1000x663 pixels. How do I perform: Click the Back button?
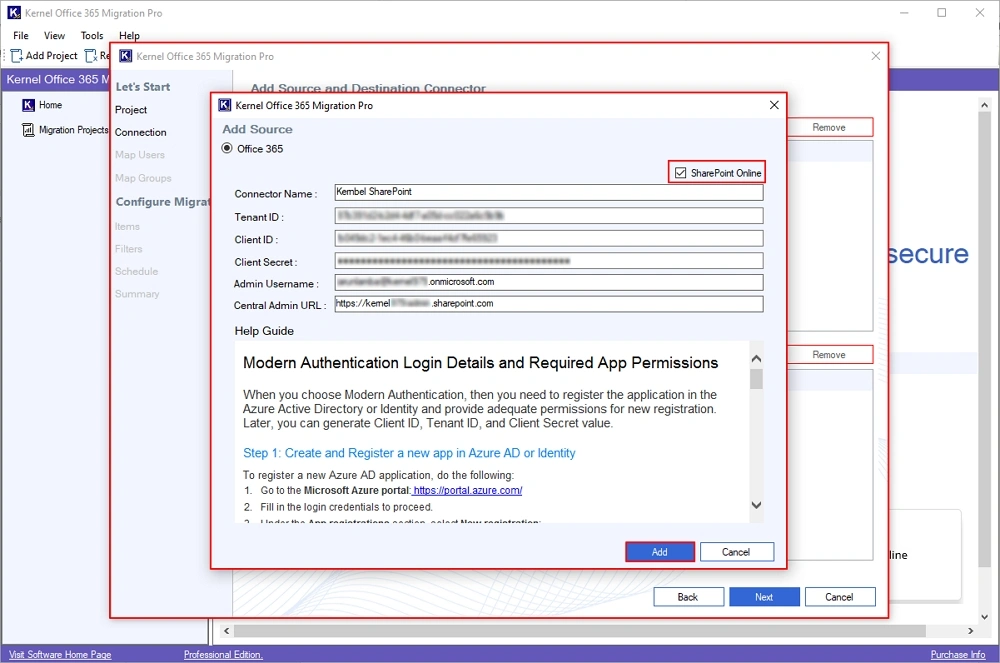click(x=688, y=596)
